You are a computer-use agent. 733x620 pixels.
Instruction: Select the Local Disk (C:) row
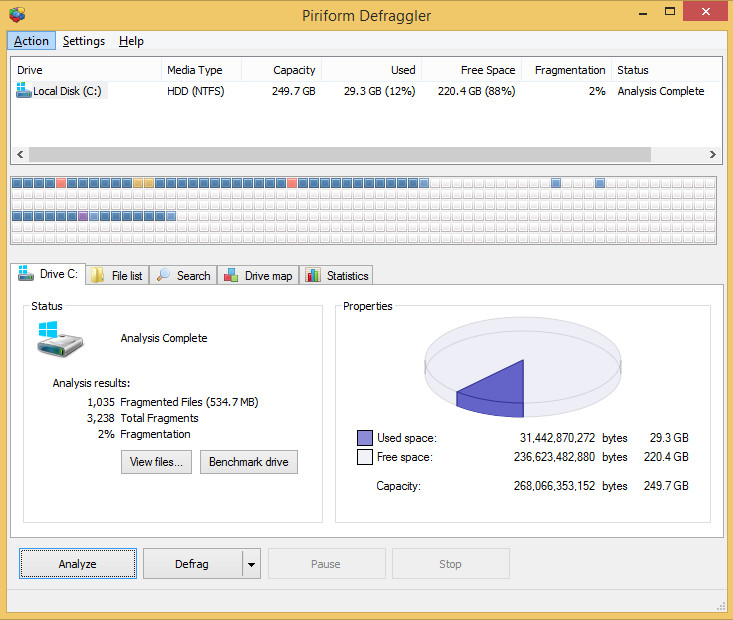[366, 91]
